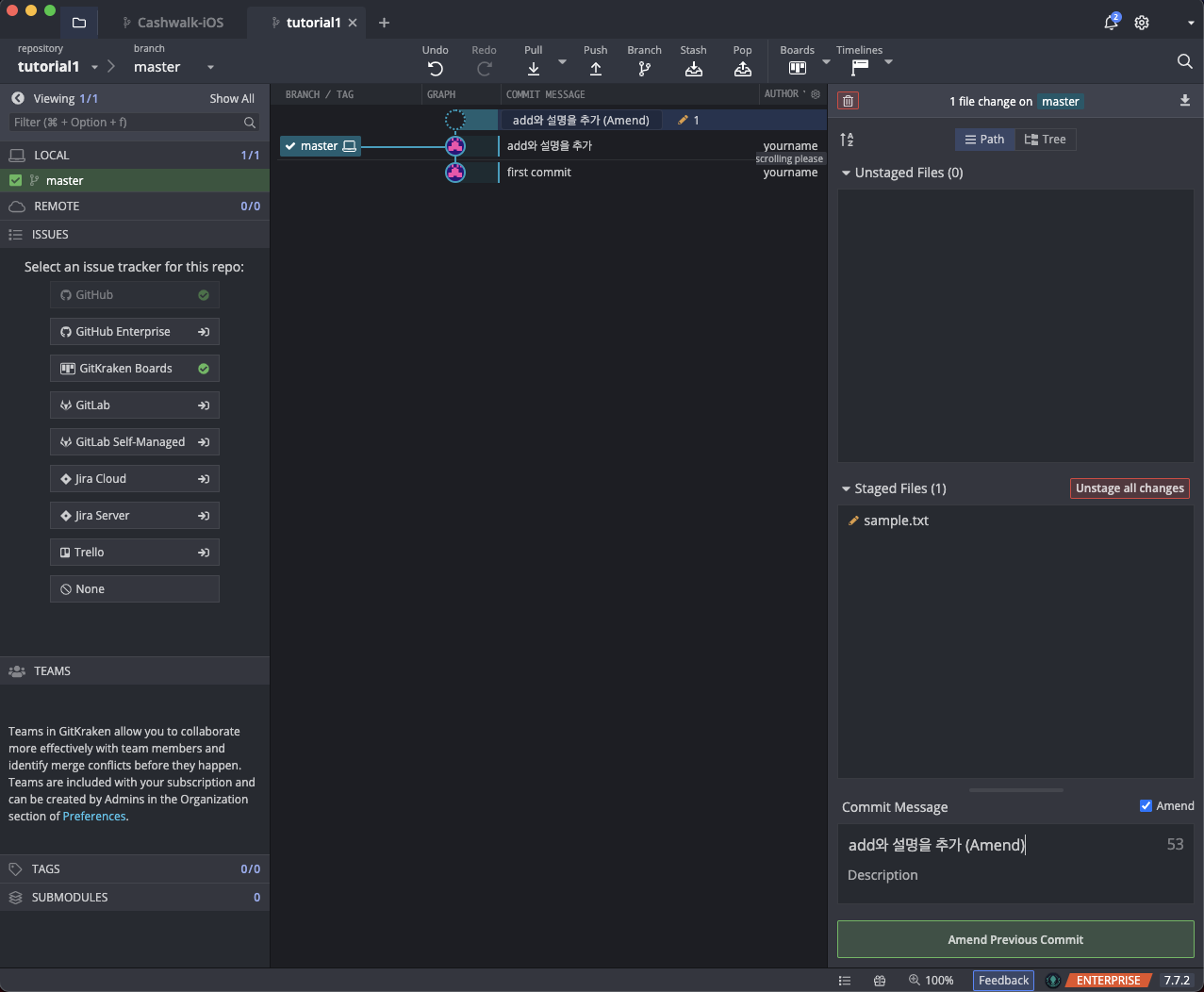This screenshot has height=992, width=1204.
Task: Discard all changes with red trash icon
Action: pyautogui.click(x=849, y=101)
